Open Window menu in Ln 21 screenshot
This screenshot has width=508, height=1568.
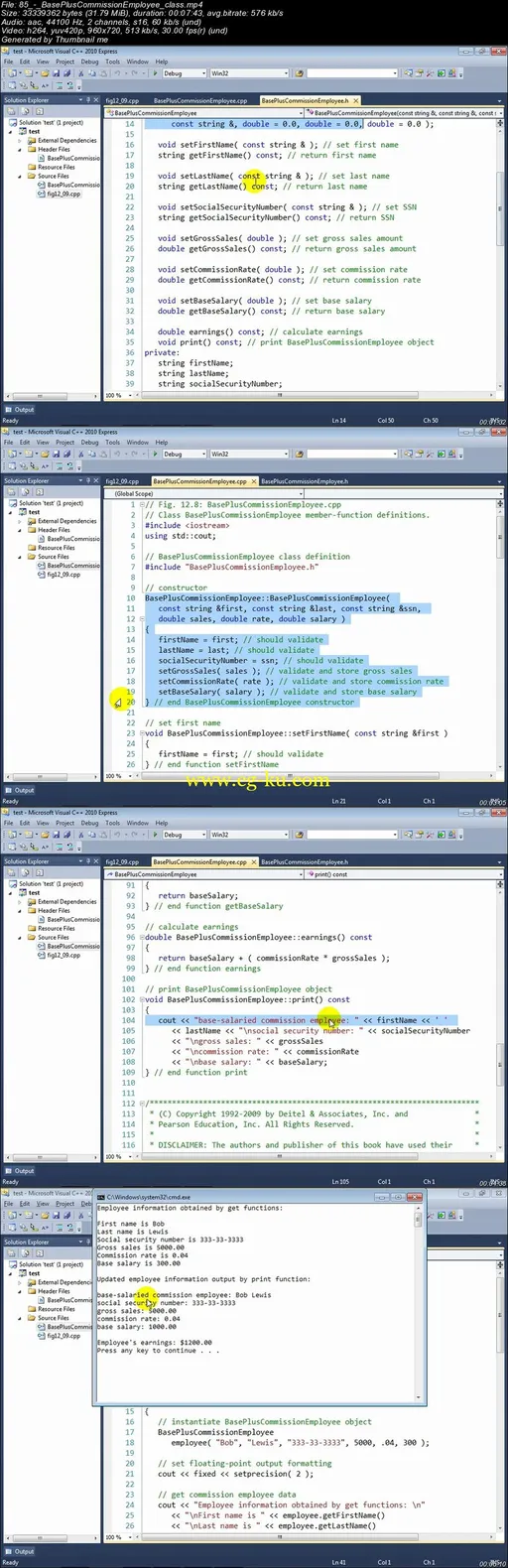[138, 443]
